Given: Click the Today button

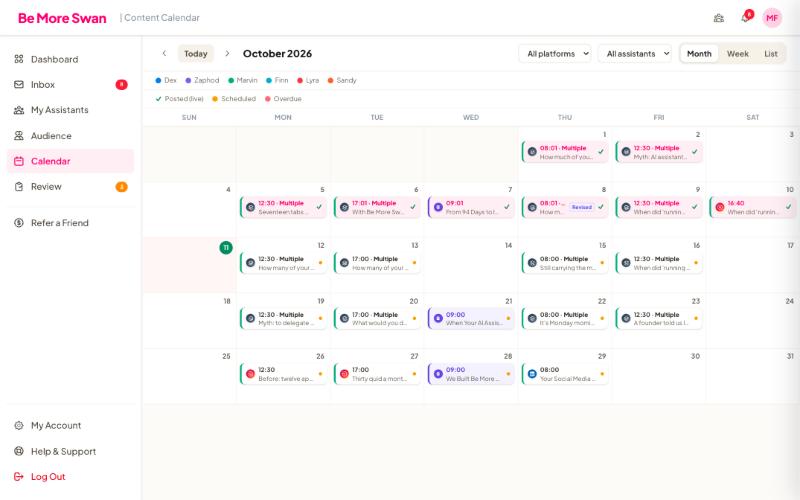Looking at the screenshot, I should [195, 54].
